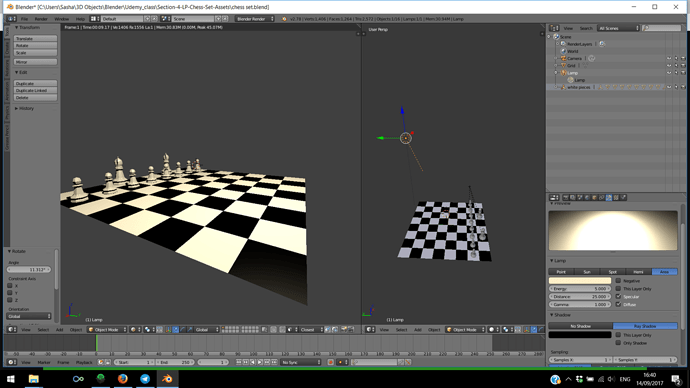This screenshot has height=388, width=690.
Task: Toggle the Only Shadow checkbox
Action: (618, 343)
